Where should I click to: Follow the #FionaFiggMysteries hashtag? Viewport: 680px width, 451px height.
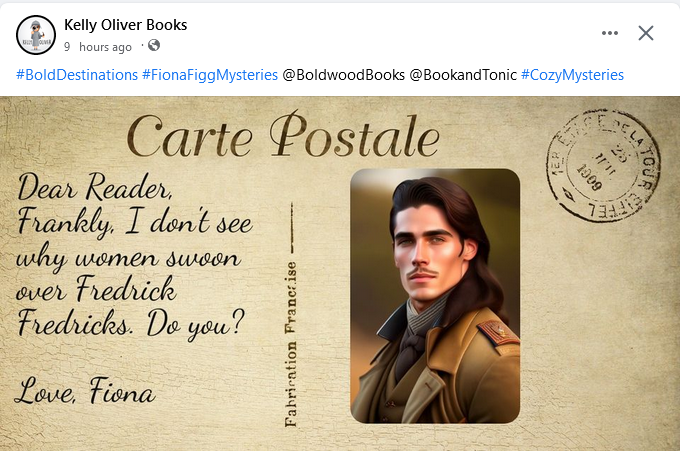(210, 75)
